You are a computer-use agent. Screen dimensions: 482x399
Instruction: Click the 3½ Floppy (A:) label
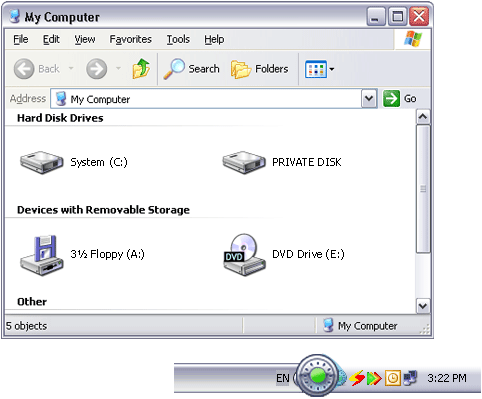107,254
